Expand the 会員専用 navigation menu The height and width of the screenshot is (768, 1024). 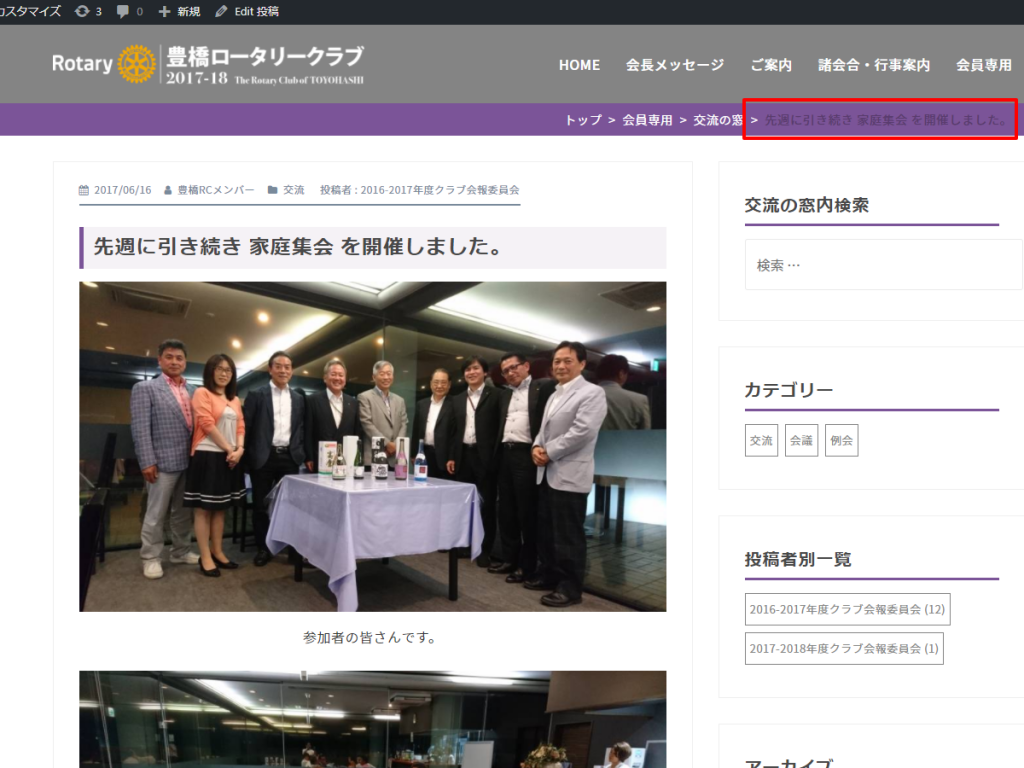984,65
